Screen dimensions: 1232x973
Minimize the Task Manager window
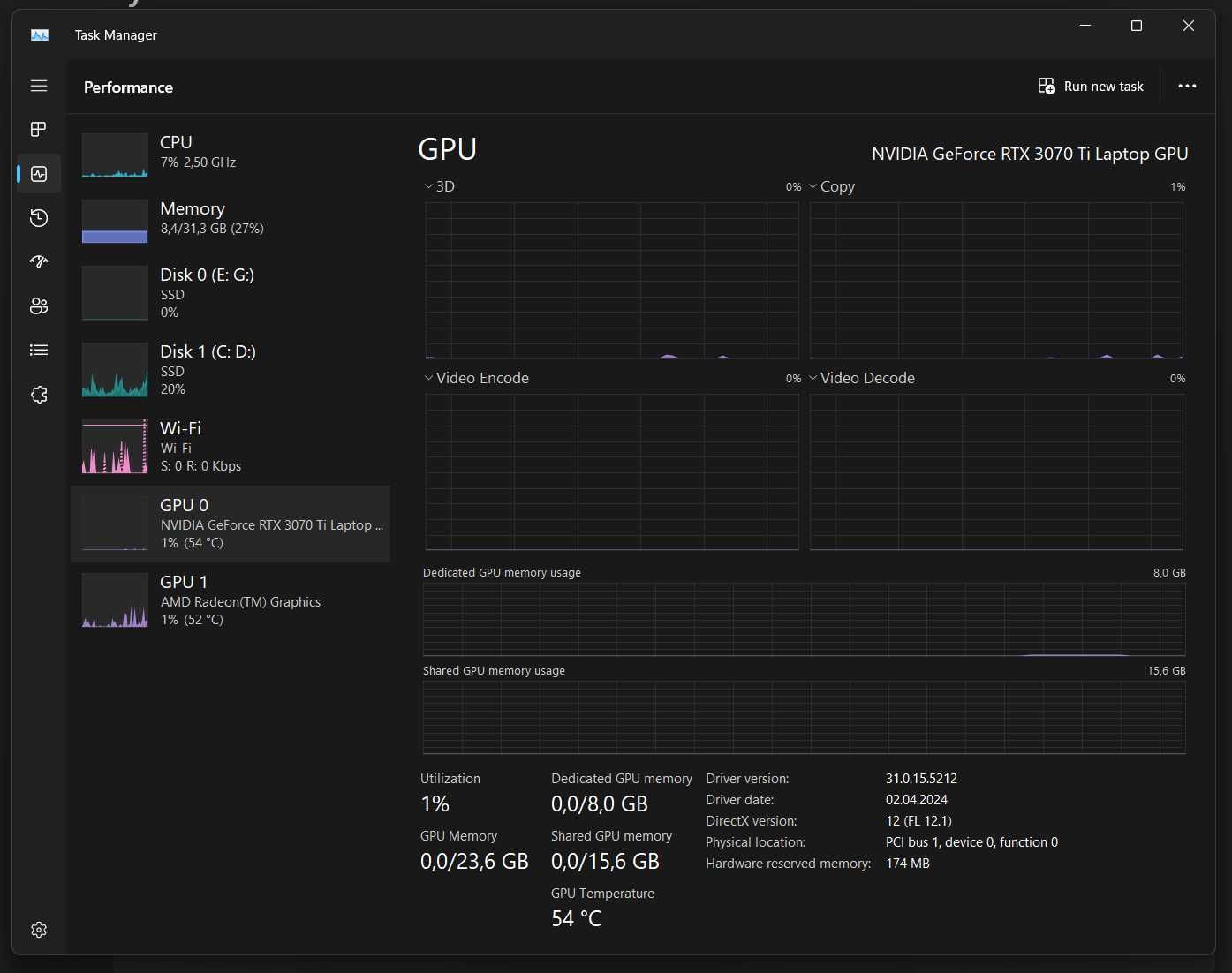[x=1085, y=26]
